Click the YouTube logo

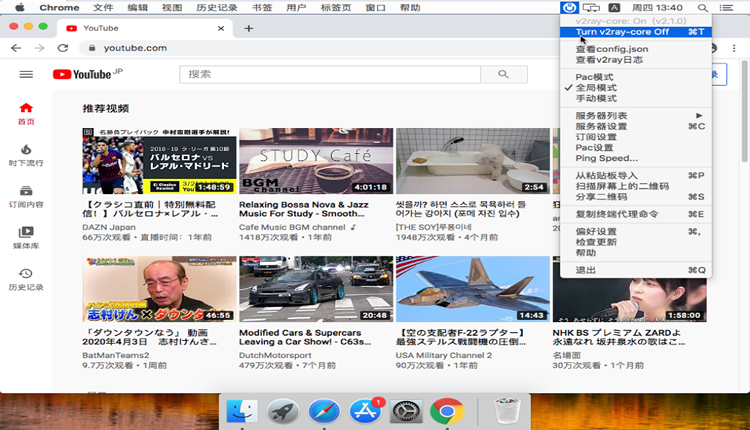82,75
